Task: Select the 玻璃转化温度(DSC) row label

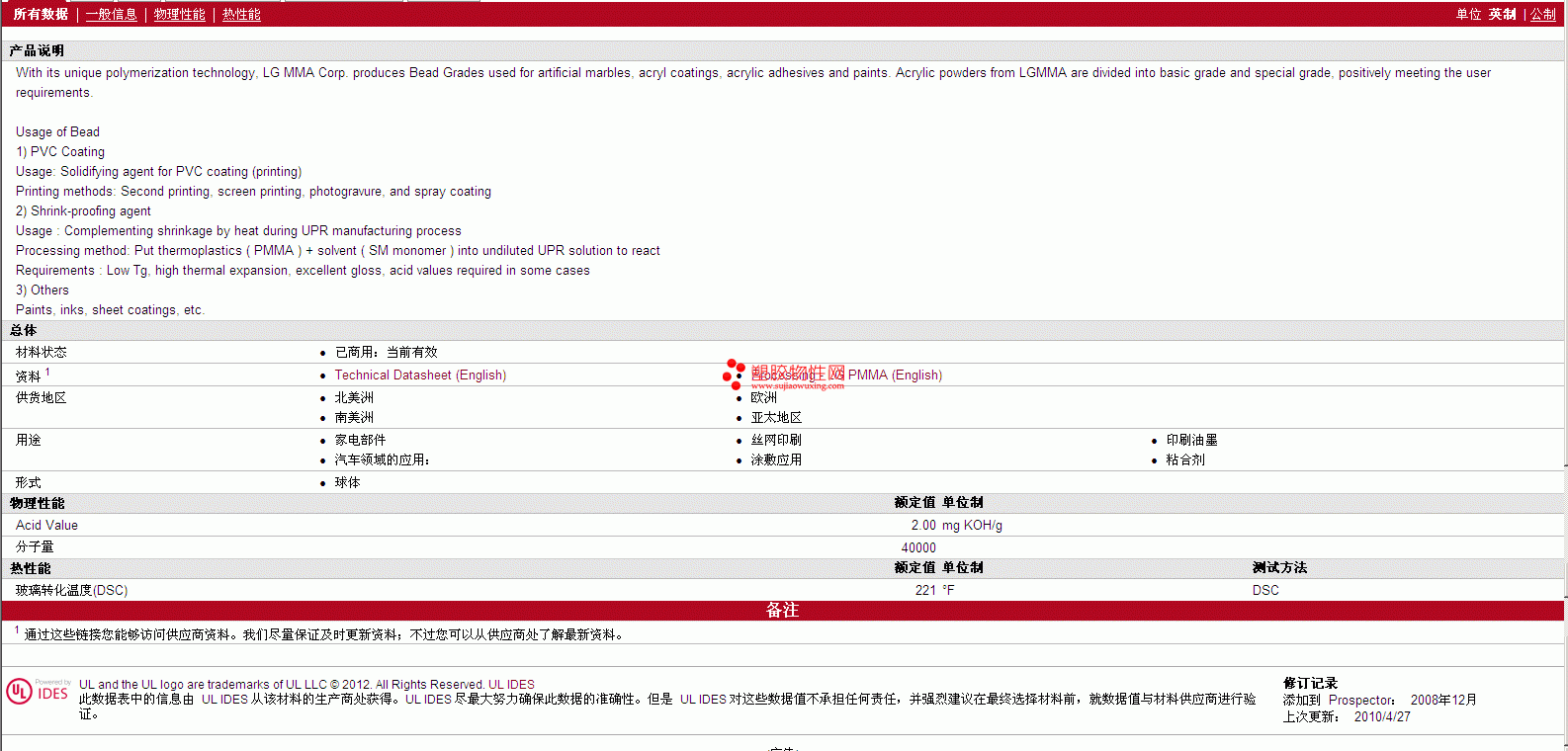Action: click(71, 590)
